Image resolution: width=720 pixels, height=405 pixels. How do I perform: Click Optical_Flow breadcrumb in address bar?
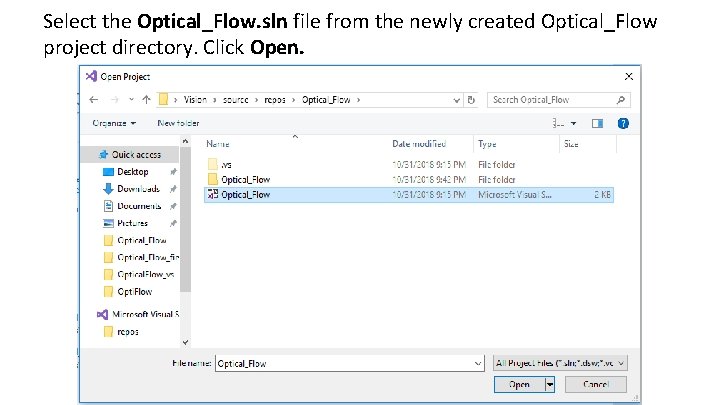[x=326, y=100]
